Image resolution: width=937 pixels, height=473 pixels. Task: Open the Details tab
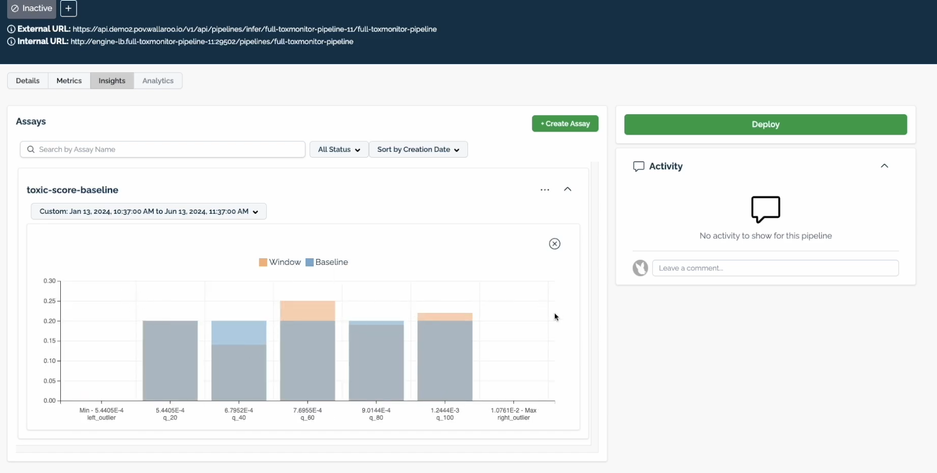click(27, 81)
